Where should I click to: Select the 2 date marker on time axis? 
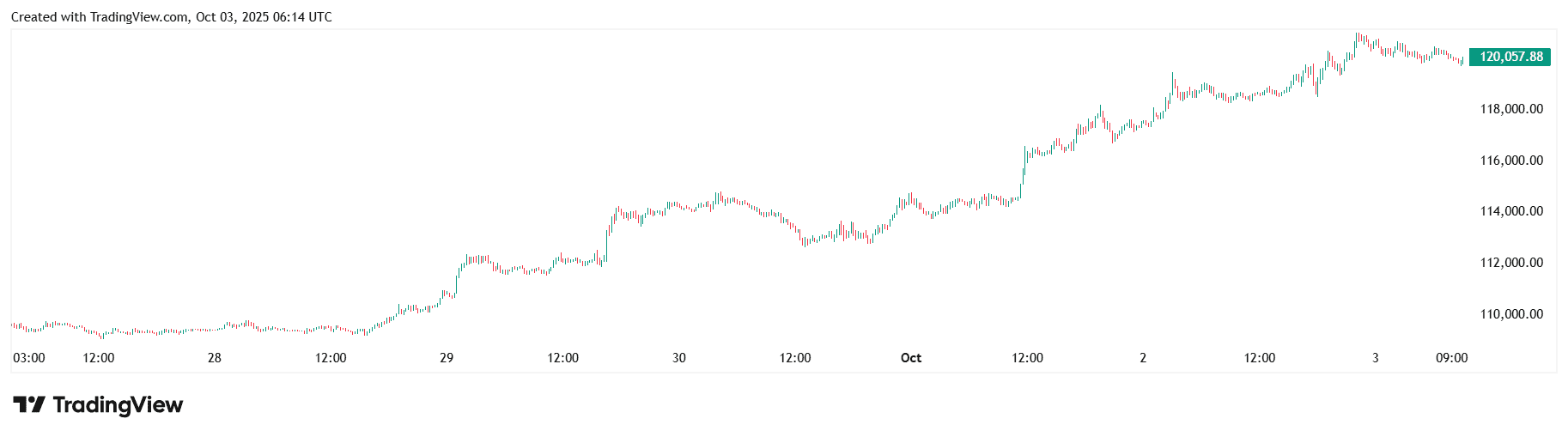1143,358
